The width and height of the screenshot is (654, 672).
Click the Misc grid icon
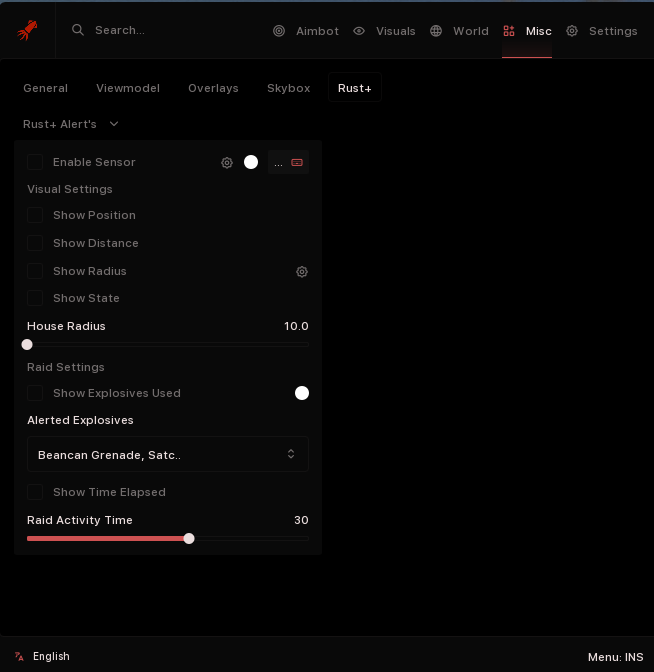pos(509,31)
